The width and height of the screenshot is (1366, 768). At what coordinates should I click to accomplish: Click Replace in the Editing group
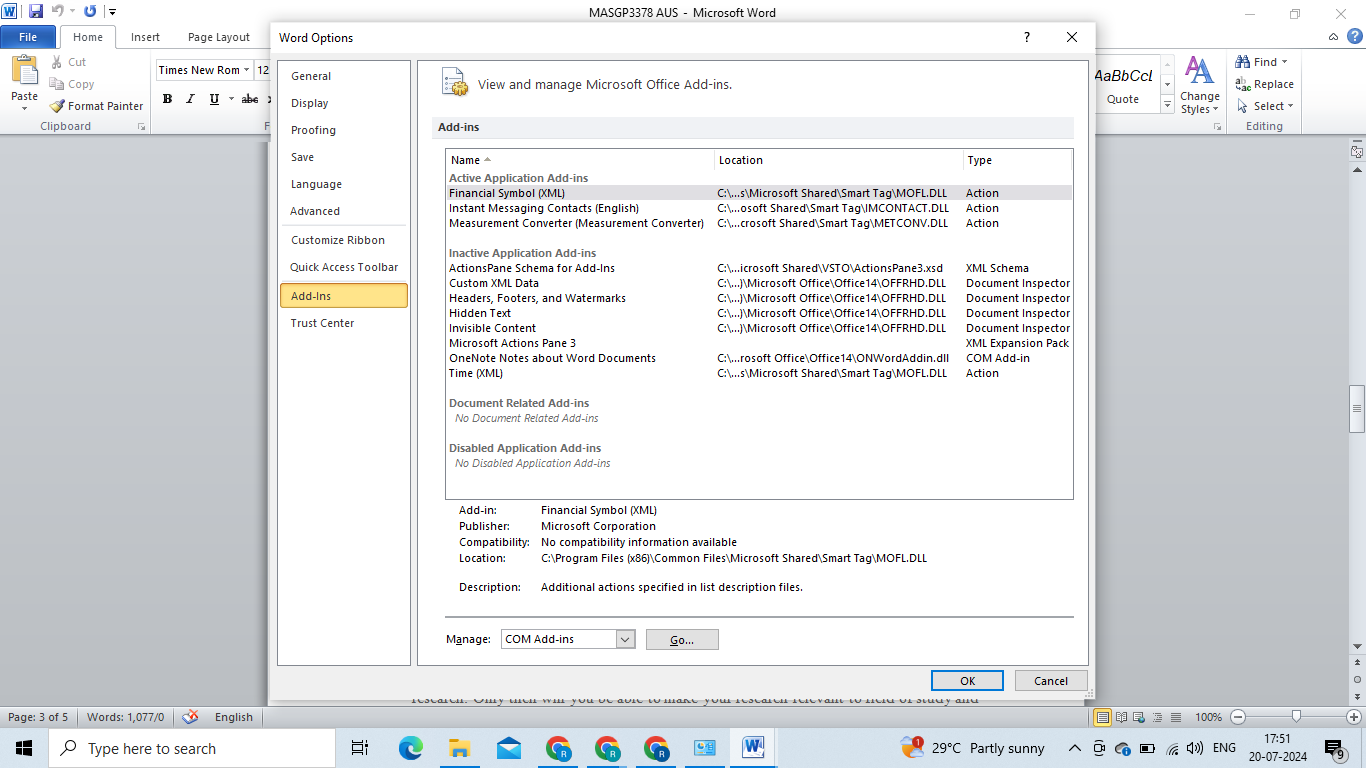click(1265, 84)
